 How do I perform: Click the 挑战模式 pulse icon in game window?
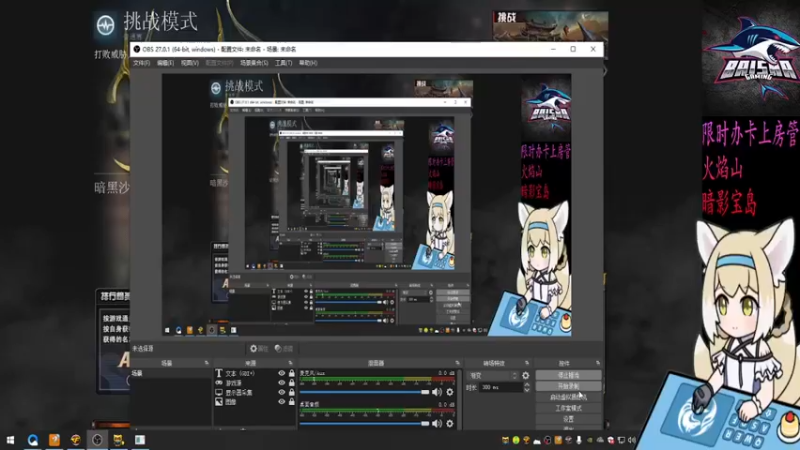pyautogui.click(x=106, y=25)
